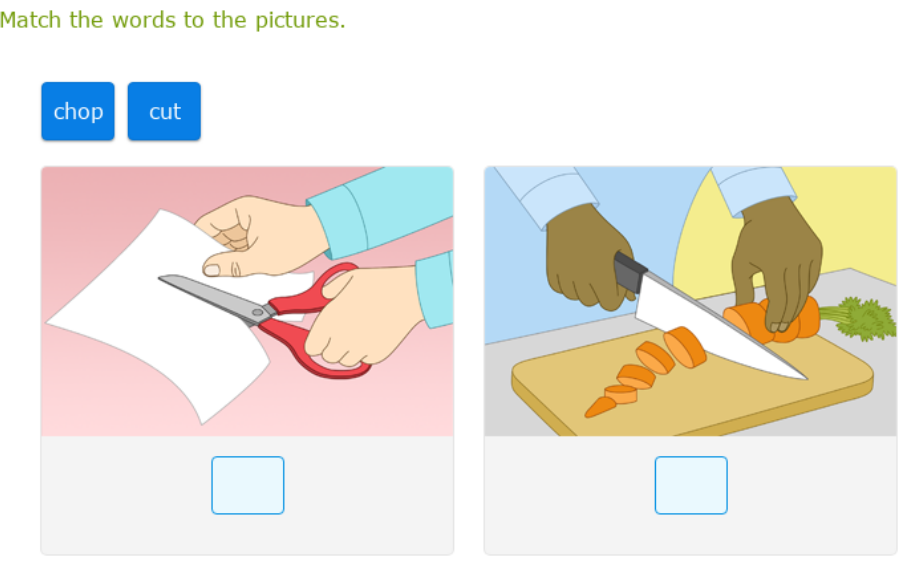Select the blue "cut" word tile

pyautogui.click(x=164, y=111)
